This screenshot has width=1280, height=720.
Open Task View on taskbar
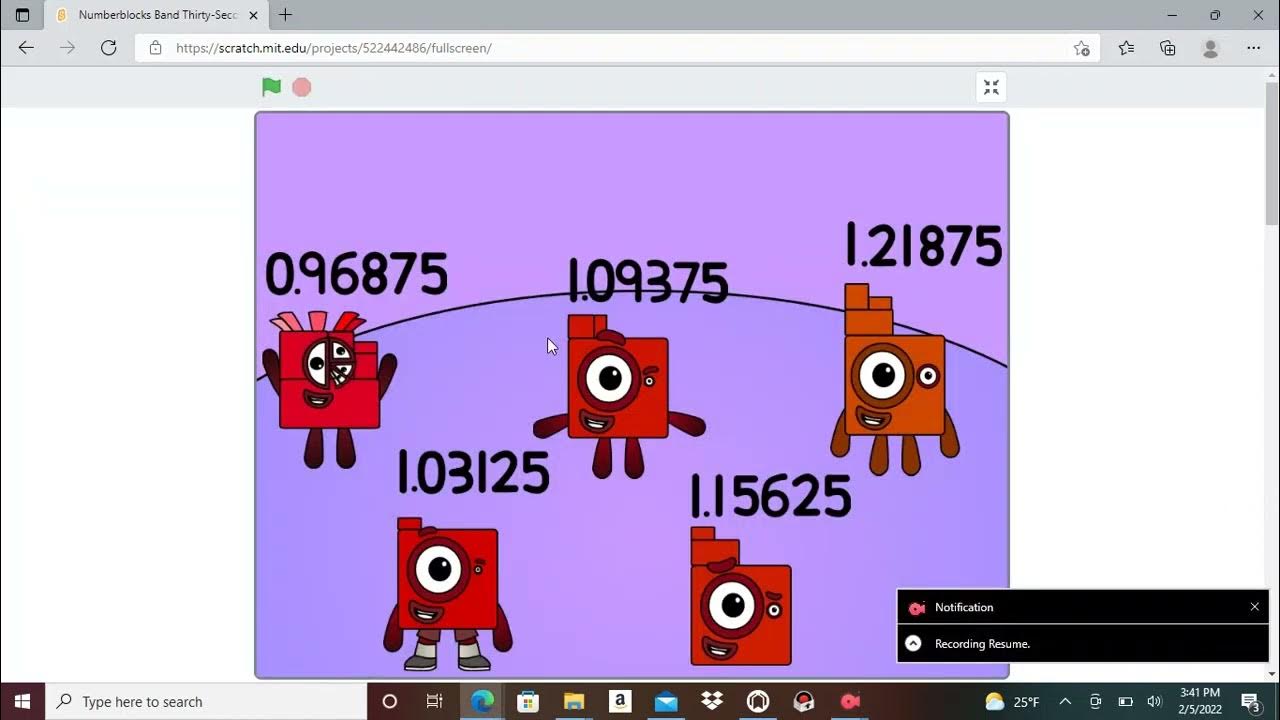(435, 701)
